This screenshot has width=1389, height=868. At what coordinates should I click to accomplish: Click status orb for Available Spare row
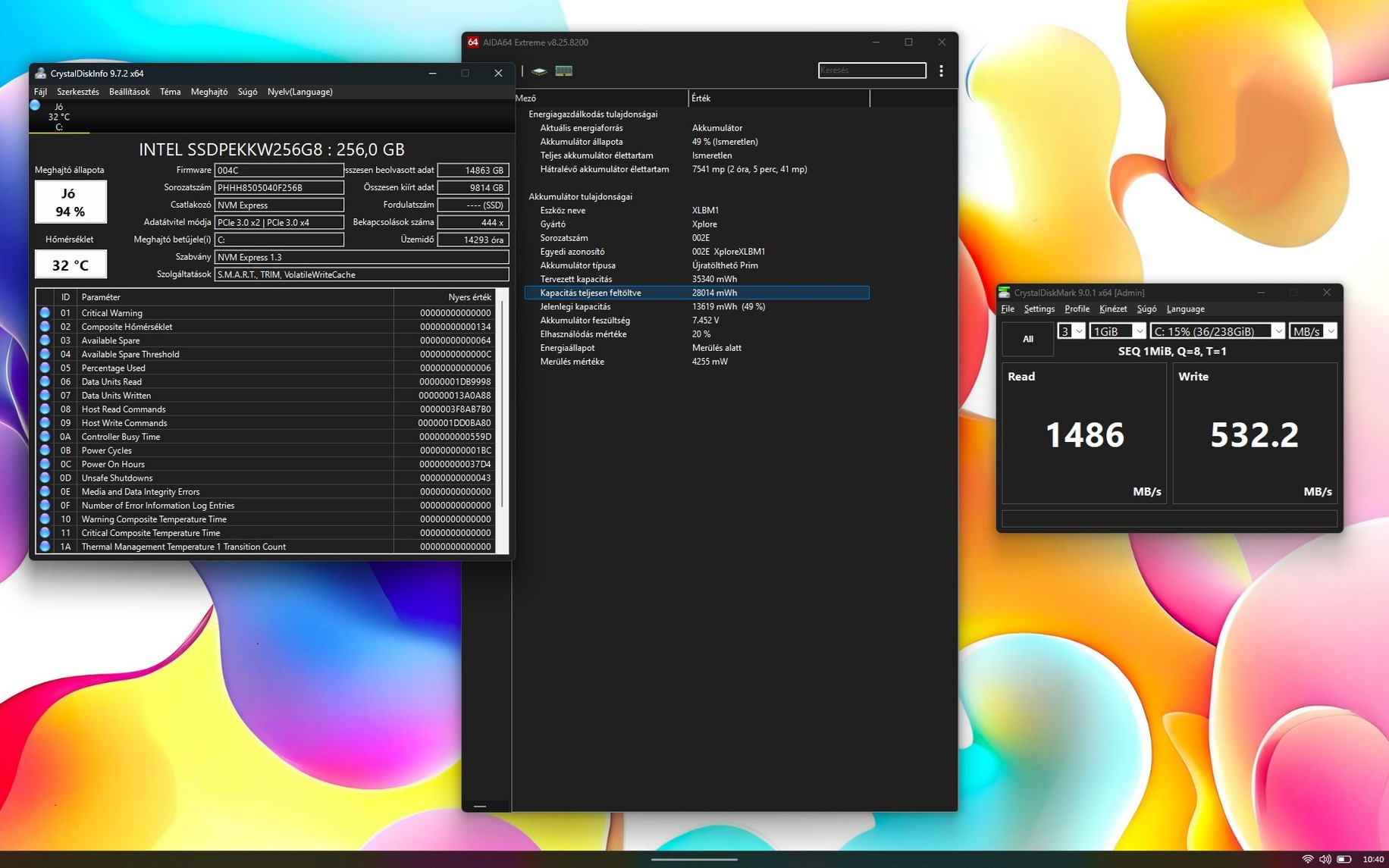pyautogui.click(x=45, y=340)
